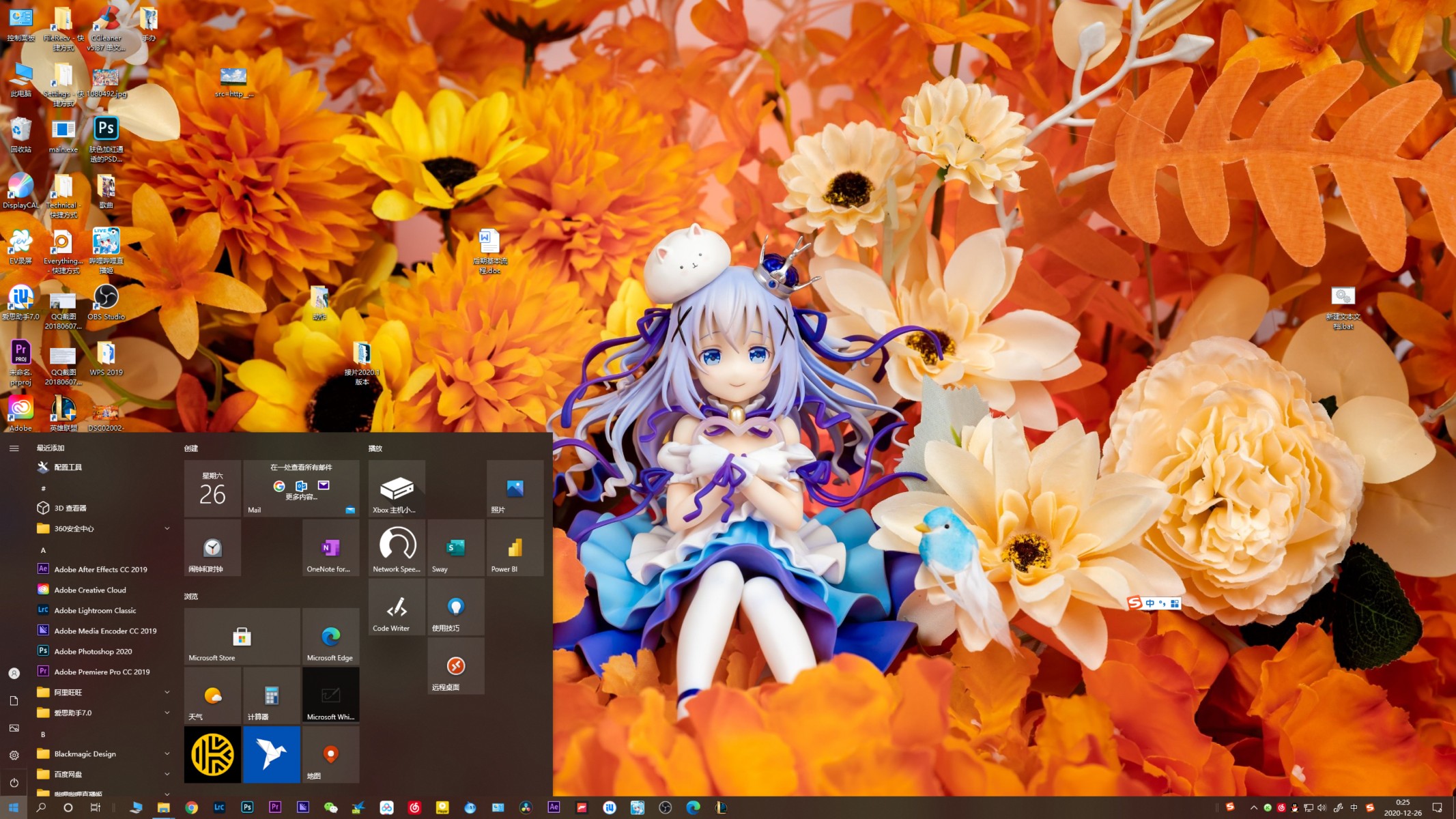Open user account icon in Start sidebar
1456x819 pixels.
(14, 674)
